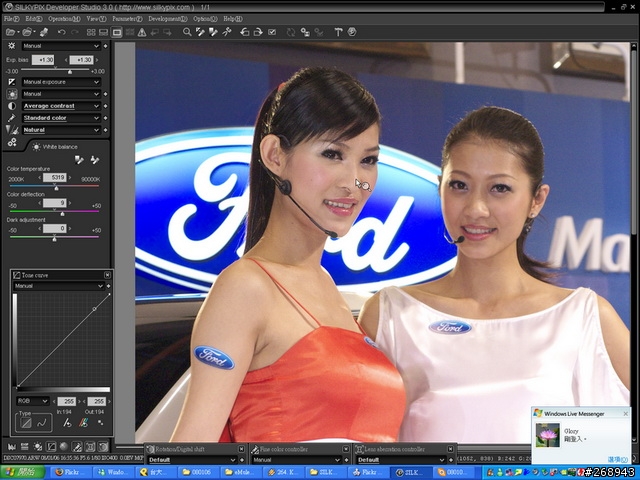Click the Dark adjustment slider handle
Viewport: 640px width, 480px height.
pyautogui.click(x=54, y=238)
